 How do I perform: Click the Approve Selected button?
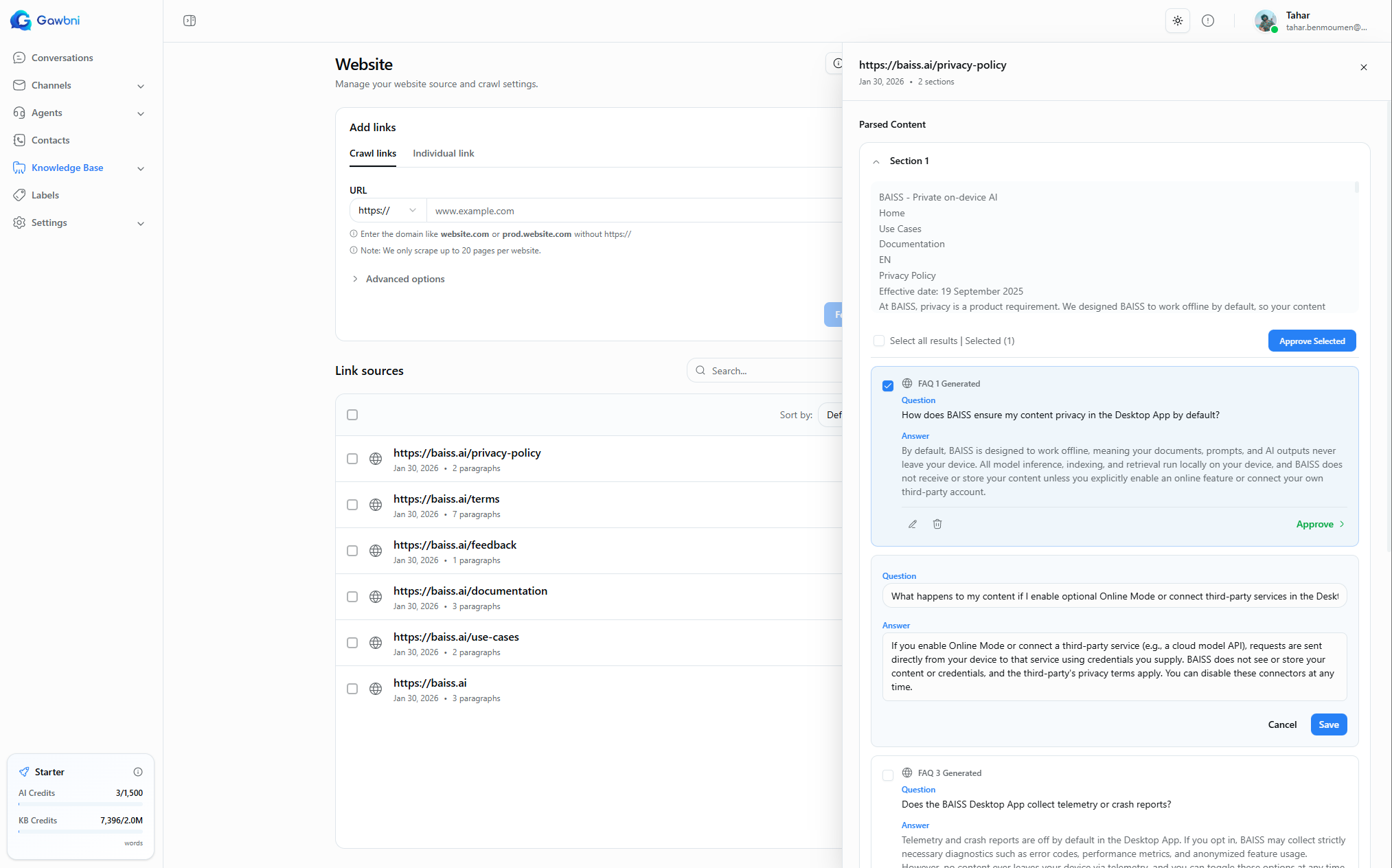pyautogui.click(x=1311, y=341)
